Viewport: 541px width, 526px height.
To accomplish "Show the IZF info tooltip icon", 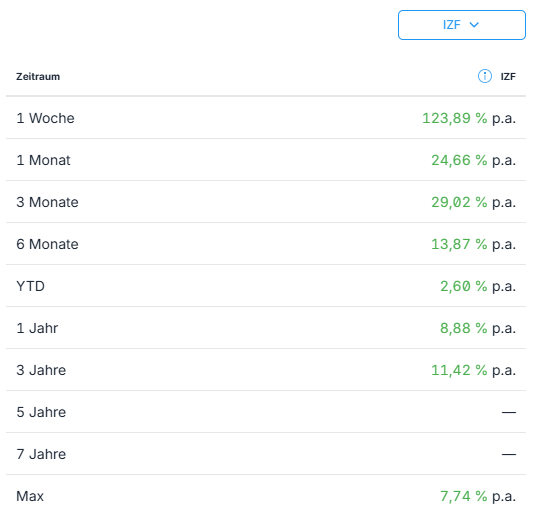I will coord(484,76).
